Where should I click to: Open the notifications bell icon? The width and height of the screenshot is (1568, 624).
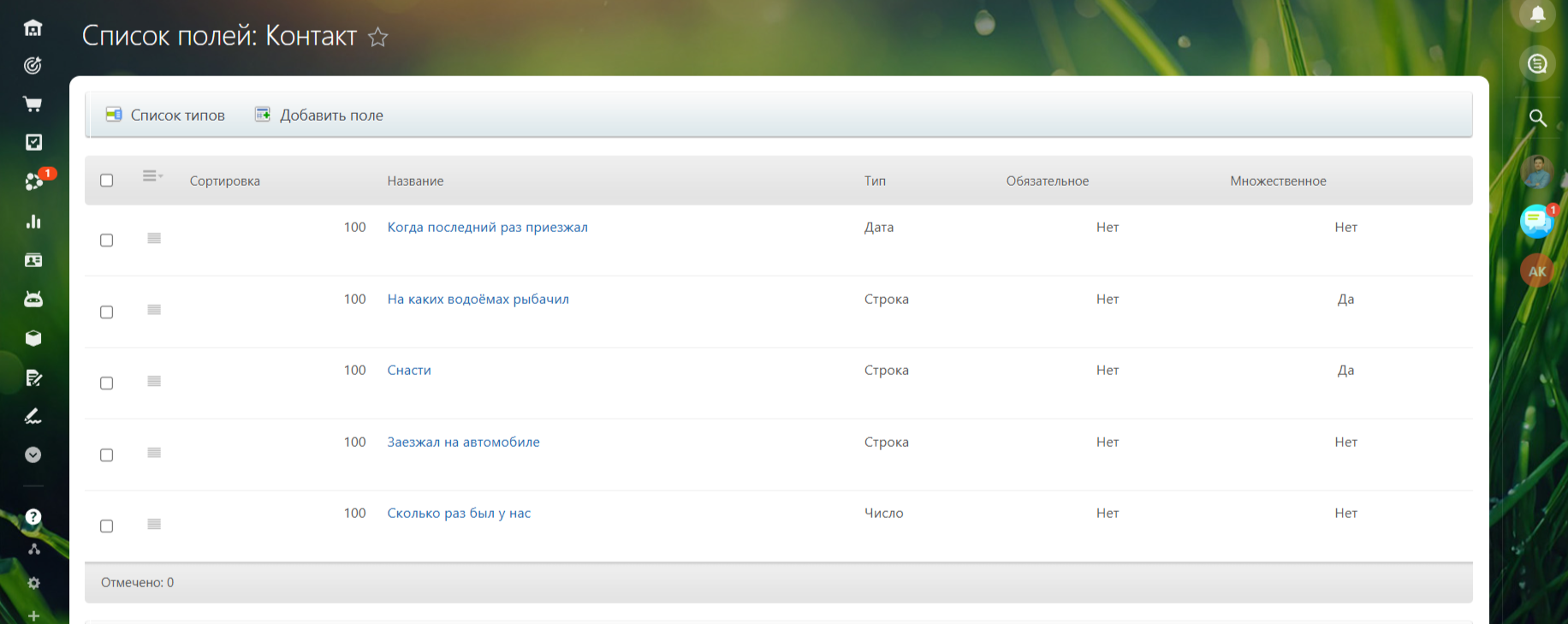[x=1537, y=15]
